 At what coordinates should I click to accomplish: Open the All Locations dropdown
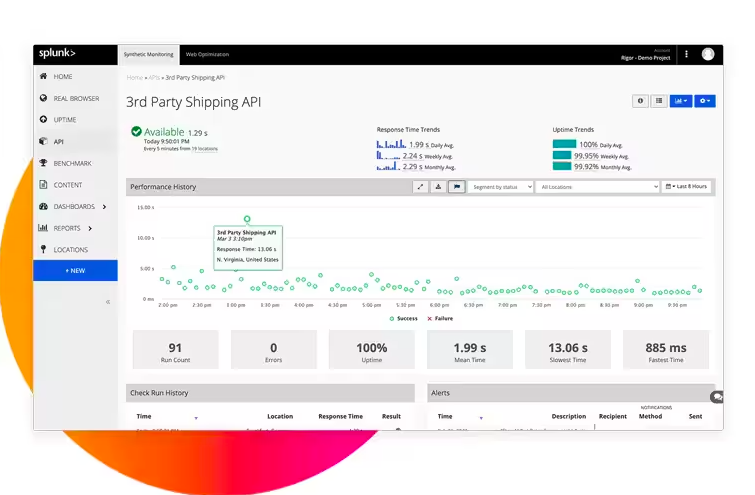tap(597, 187)
